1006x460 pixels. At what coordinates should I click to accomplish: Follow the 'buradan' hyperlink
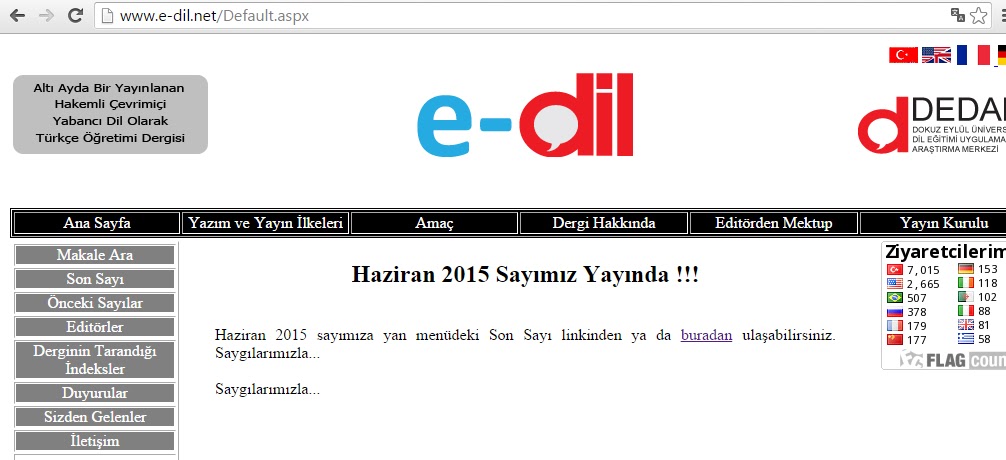tap(706, 336)
